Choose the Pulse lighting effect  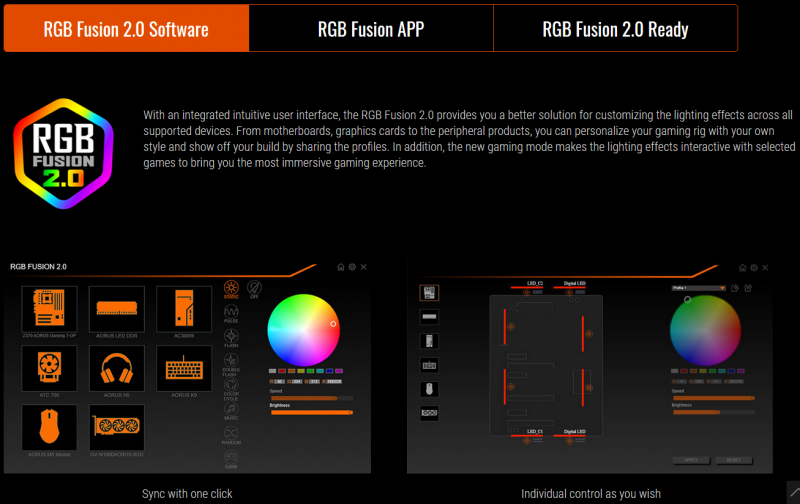[231, 313]
